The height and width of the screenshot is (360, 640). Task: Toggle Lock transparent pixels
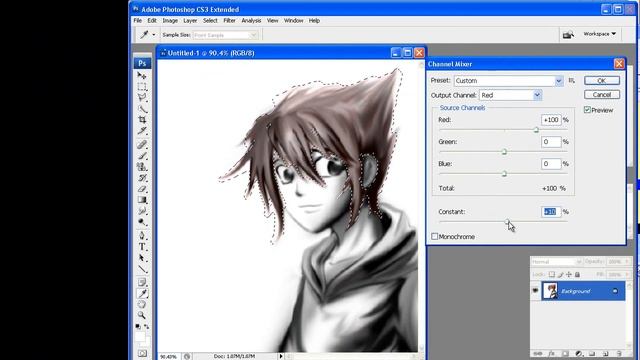click(552, 274)
